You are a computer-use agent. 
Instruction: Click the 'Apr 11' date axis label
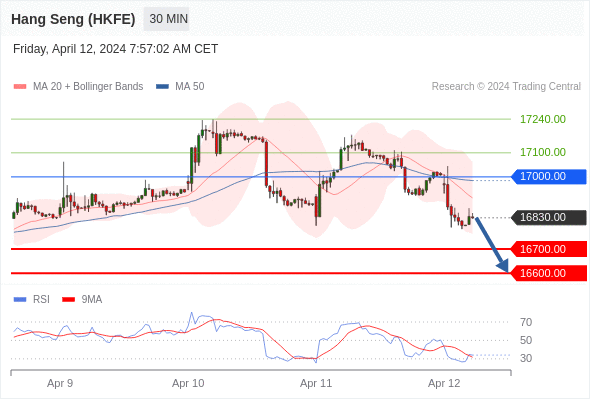(x=316, y=383)
